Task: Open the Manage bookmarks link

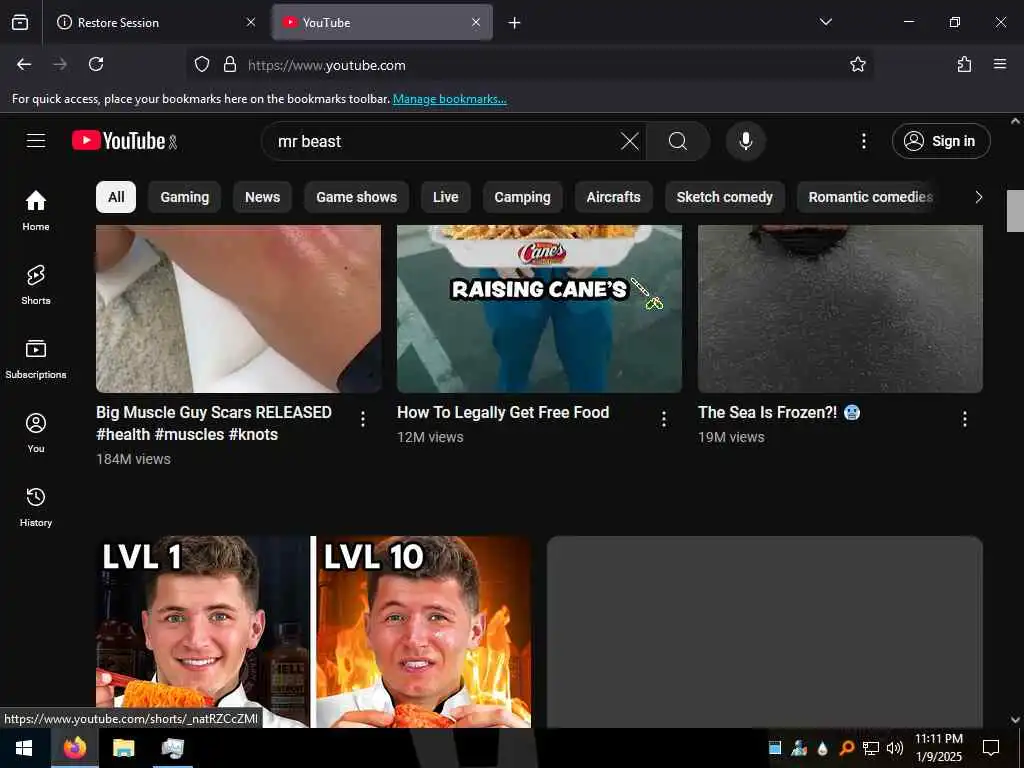Action: coord(449,99)
